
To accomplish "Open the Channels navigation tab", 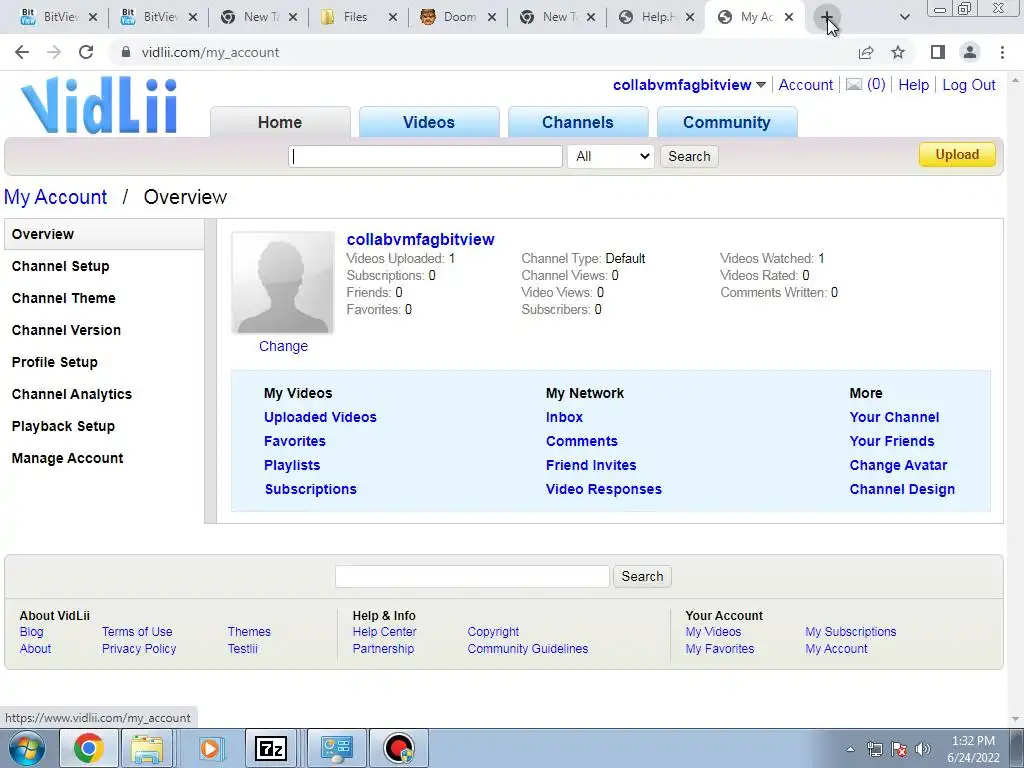I will (x=578, y=122).
